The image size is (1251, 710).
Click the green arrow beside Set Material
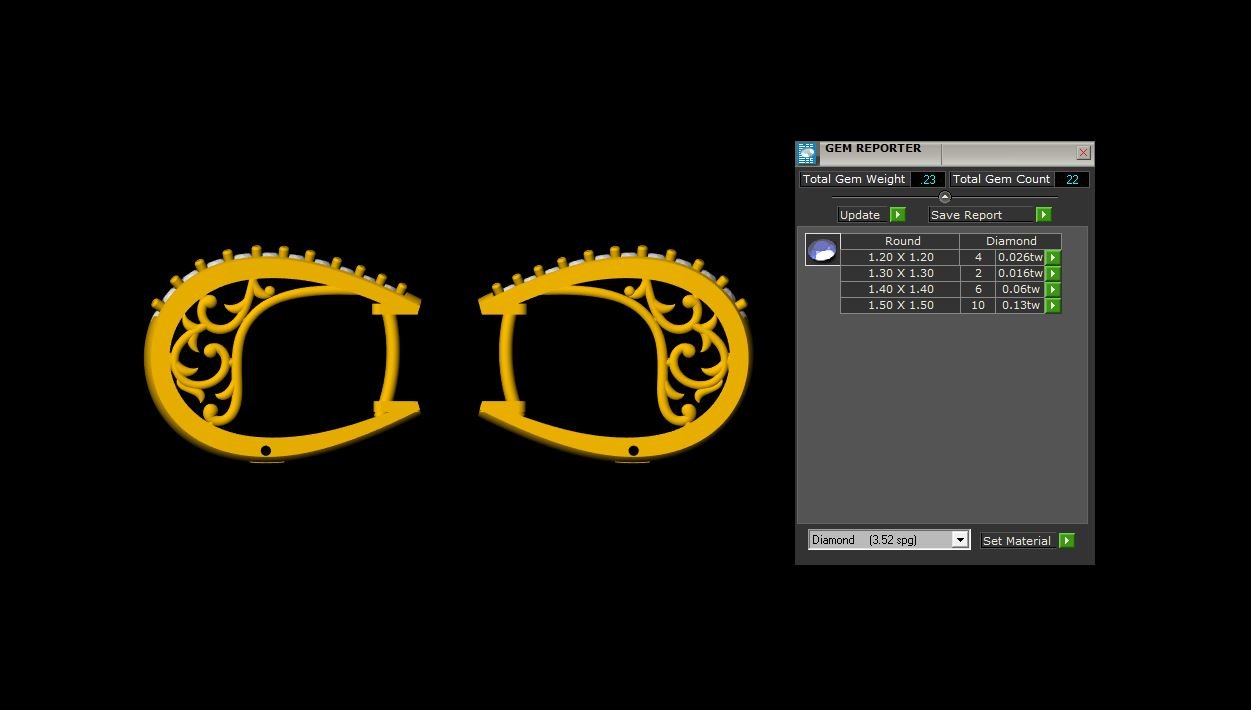pyautogui.click(x=1067, y=541)
